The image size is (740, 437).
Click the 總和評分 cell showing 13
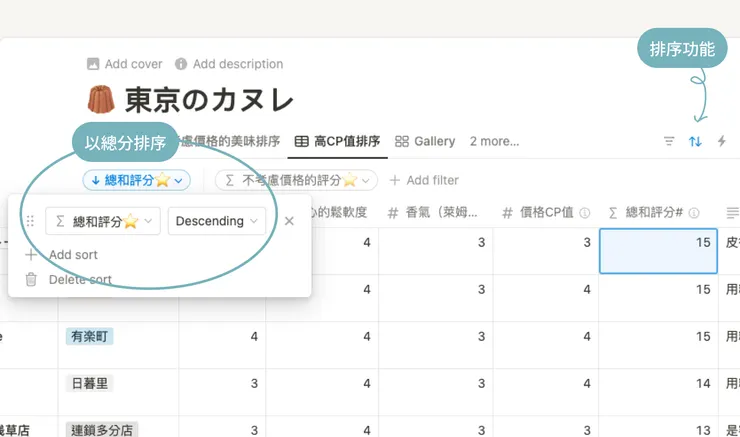(x=658, y=427)
